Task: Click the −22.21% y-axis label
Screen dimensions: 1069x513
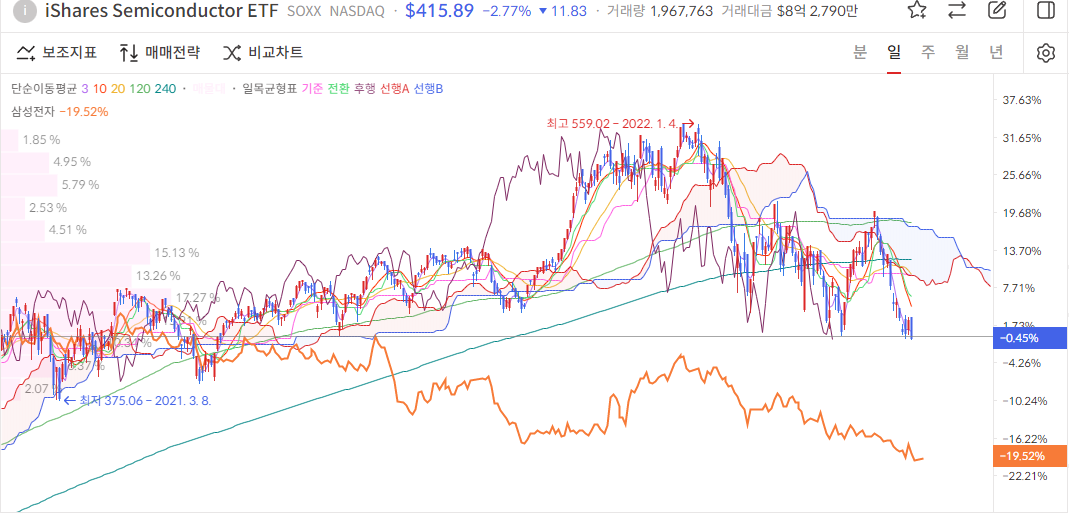Action: pos(1026,475)
